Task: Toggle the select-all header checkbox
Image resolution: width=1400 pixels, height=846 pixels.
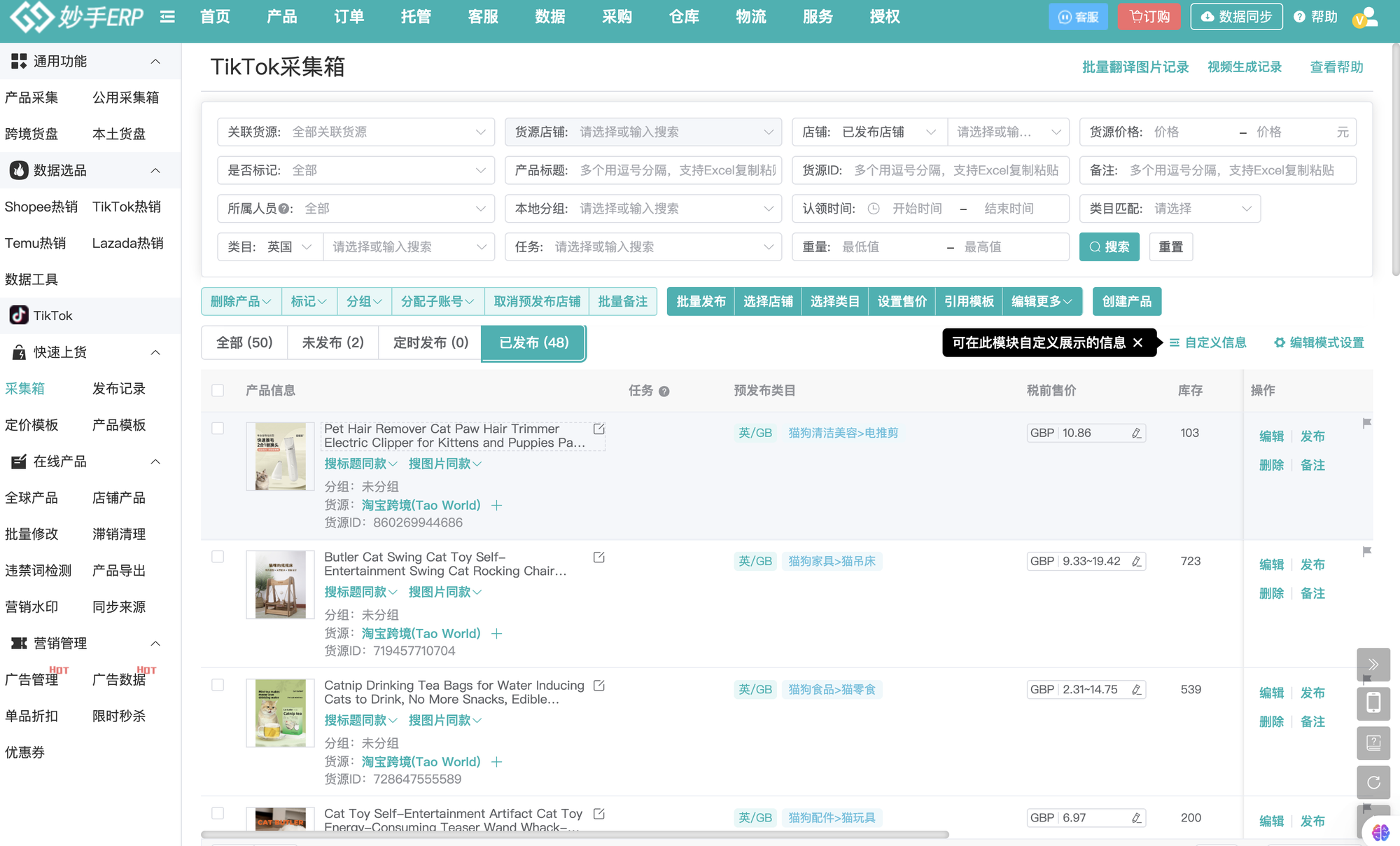Action: coord(218,390)
